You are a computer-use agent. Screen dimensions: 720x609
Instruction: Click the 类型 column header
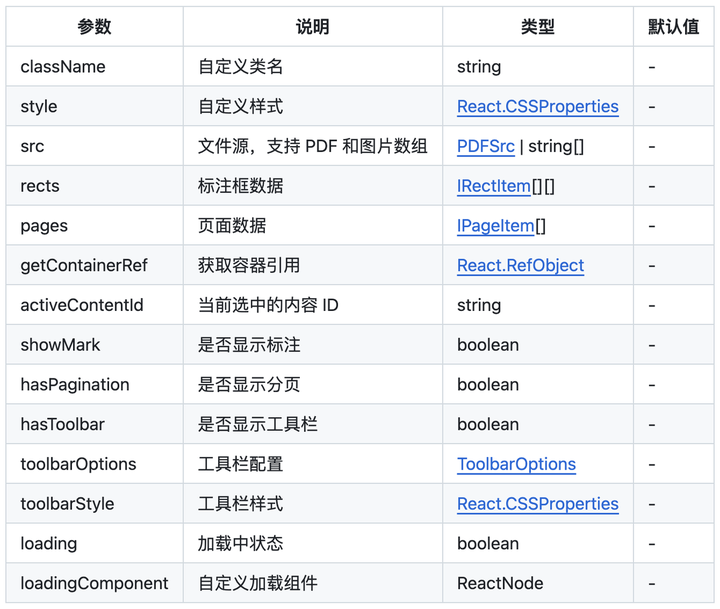538,27
